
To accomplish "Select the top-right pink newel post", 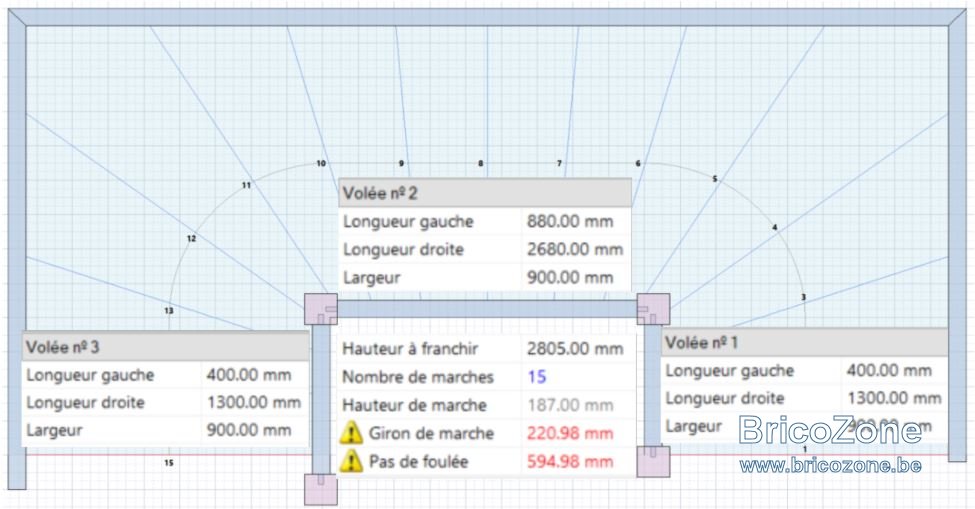I will [x=654, y=309].
